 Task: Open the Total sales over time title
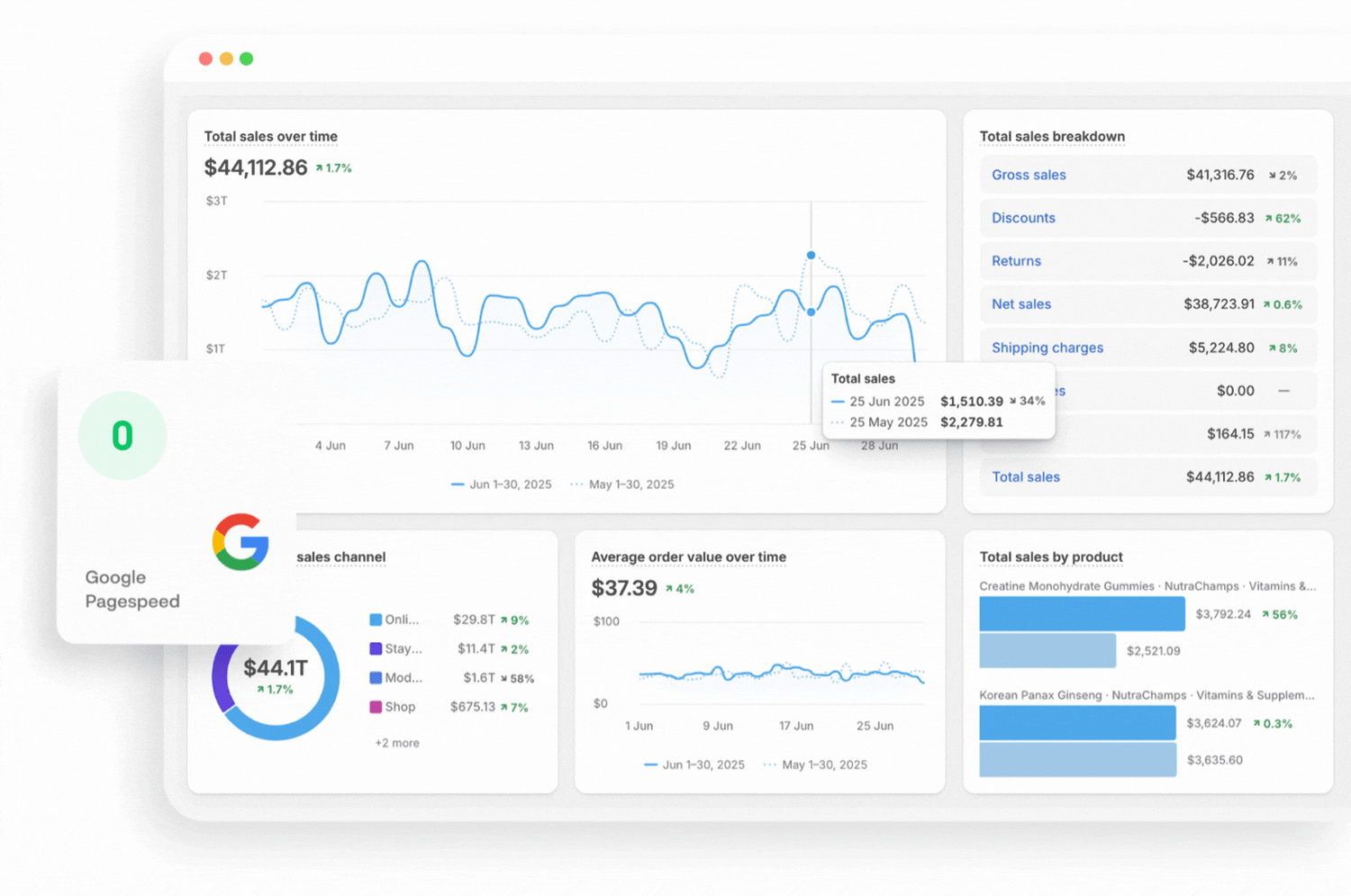270,137
